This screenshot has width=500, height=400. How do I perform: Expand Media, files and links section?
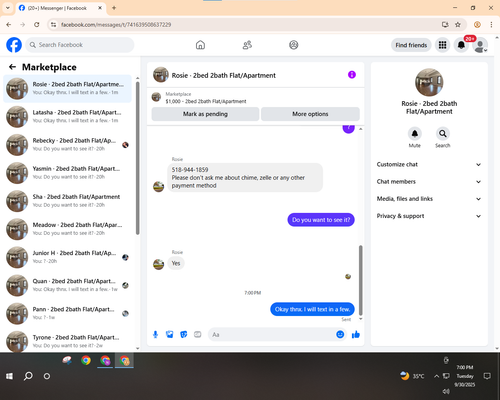pos(429,199)
